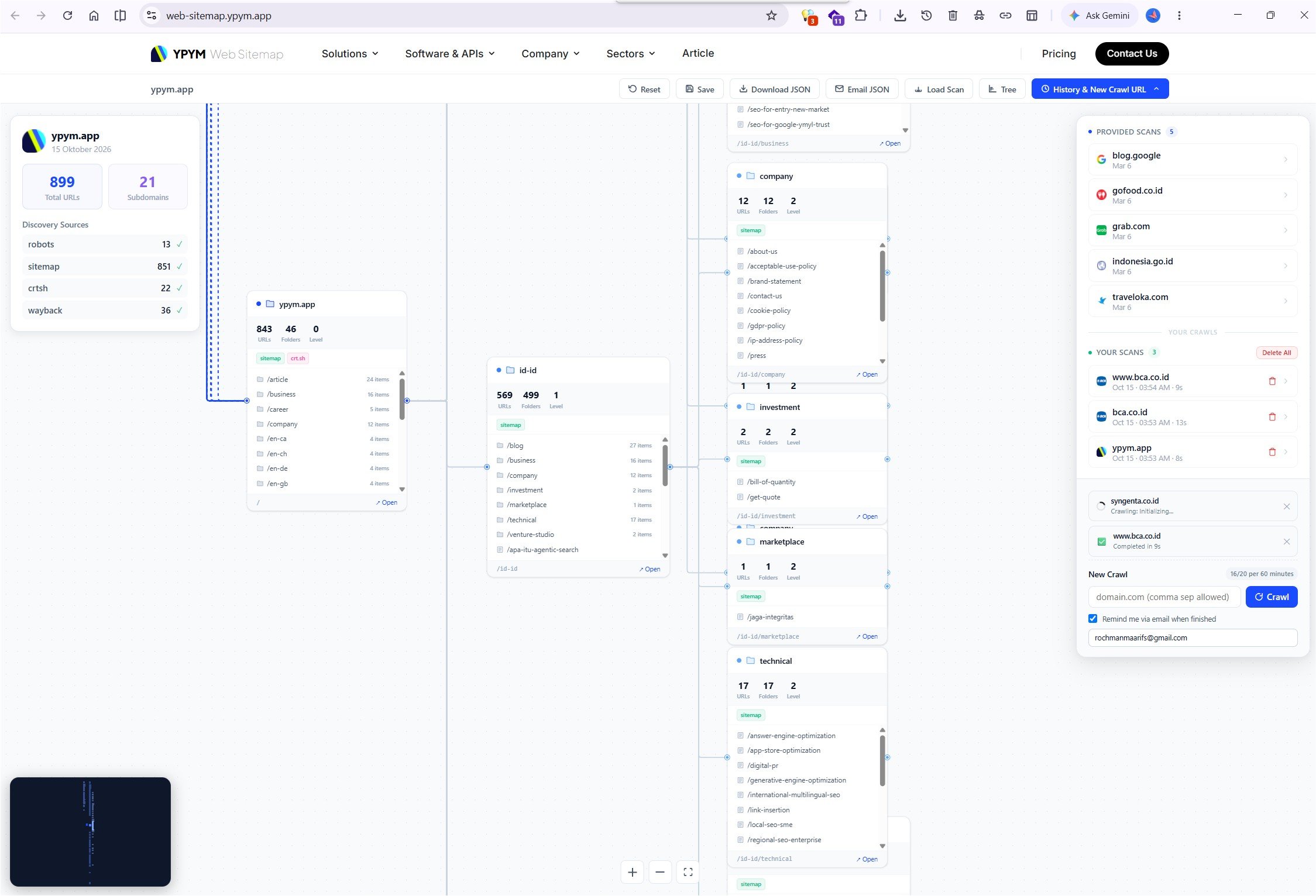Delete the www.bca.co.id scan via trash icon
1316x896 pixels.
(x=1272, y=381)
